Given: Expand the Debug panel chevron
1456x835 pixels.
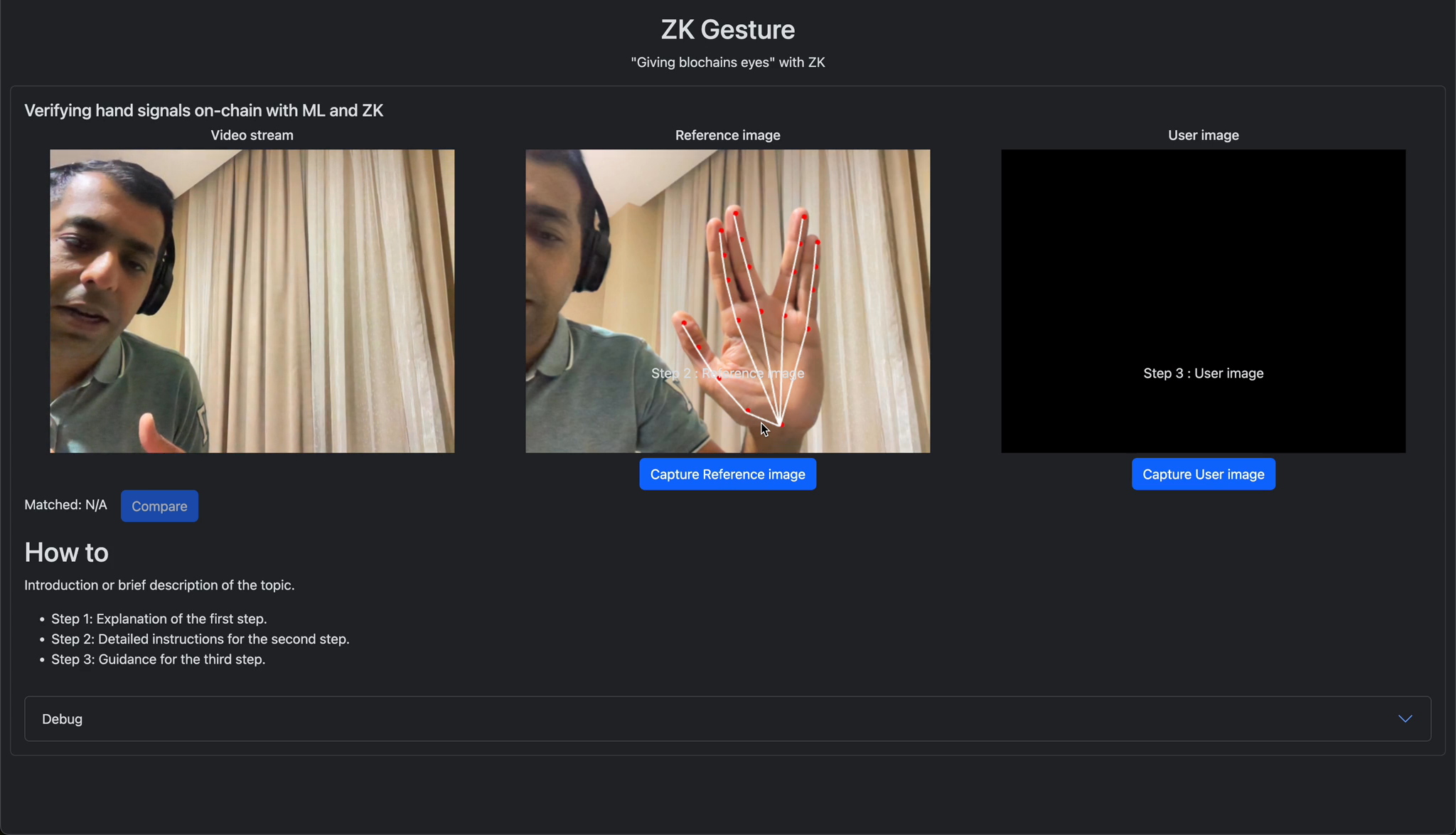Looking at the screenshot, I should click(x=1405, y=718).
